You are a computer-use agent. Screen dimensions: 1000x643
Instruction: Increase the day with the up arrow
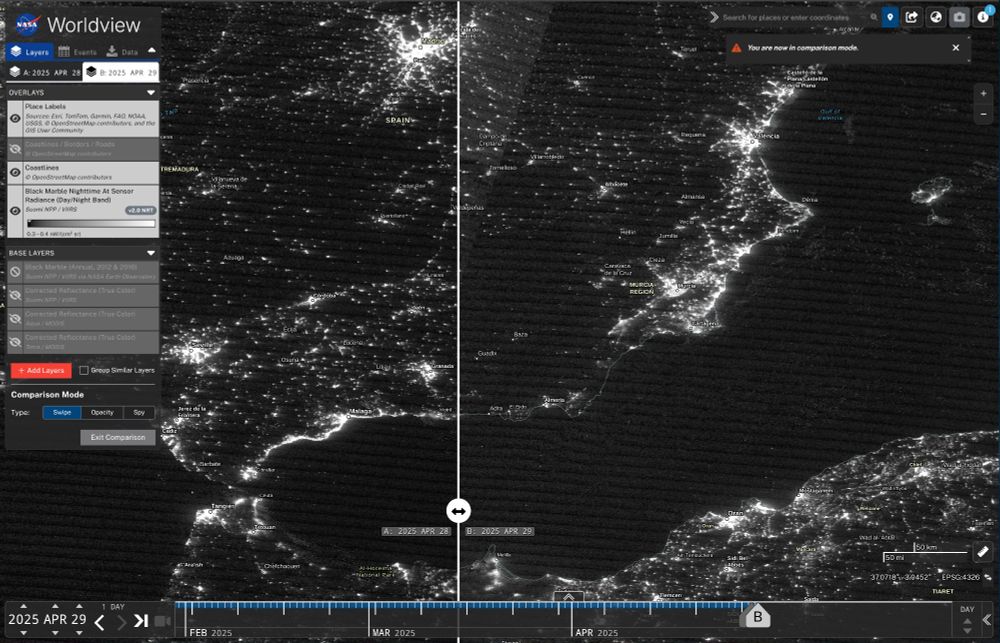79,606
